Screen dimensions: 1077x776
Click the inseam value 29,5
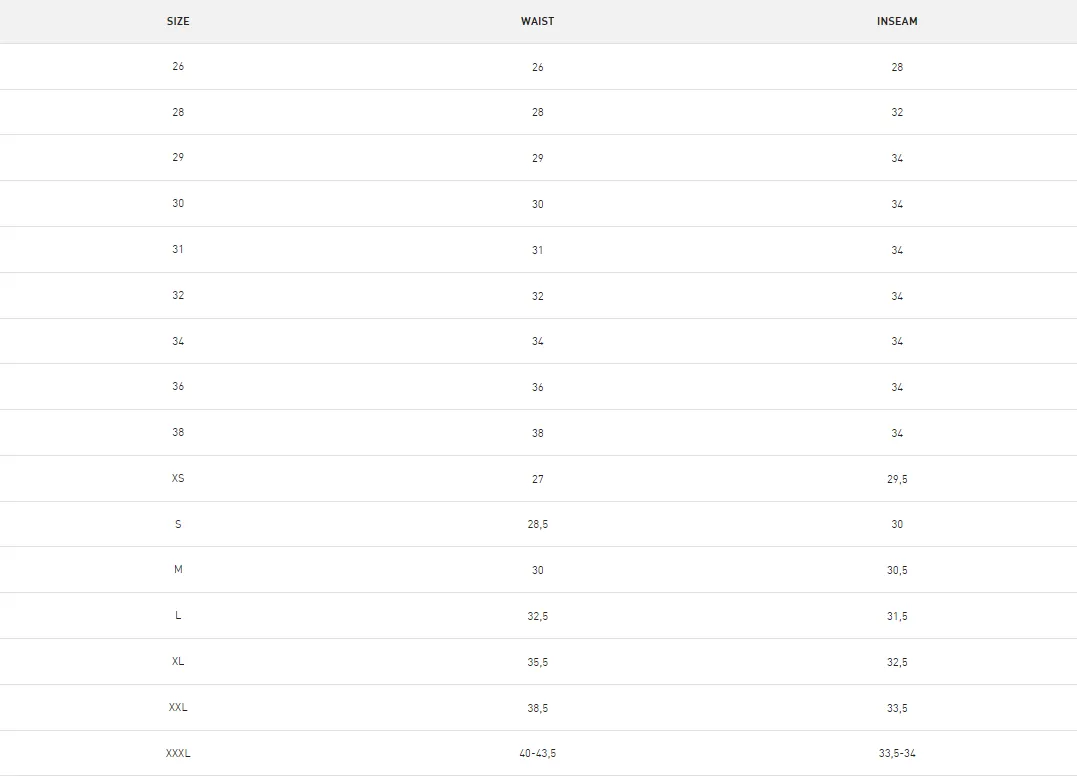tap(897, 479)
